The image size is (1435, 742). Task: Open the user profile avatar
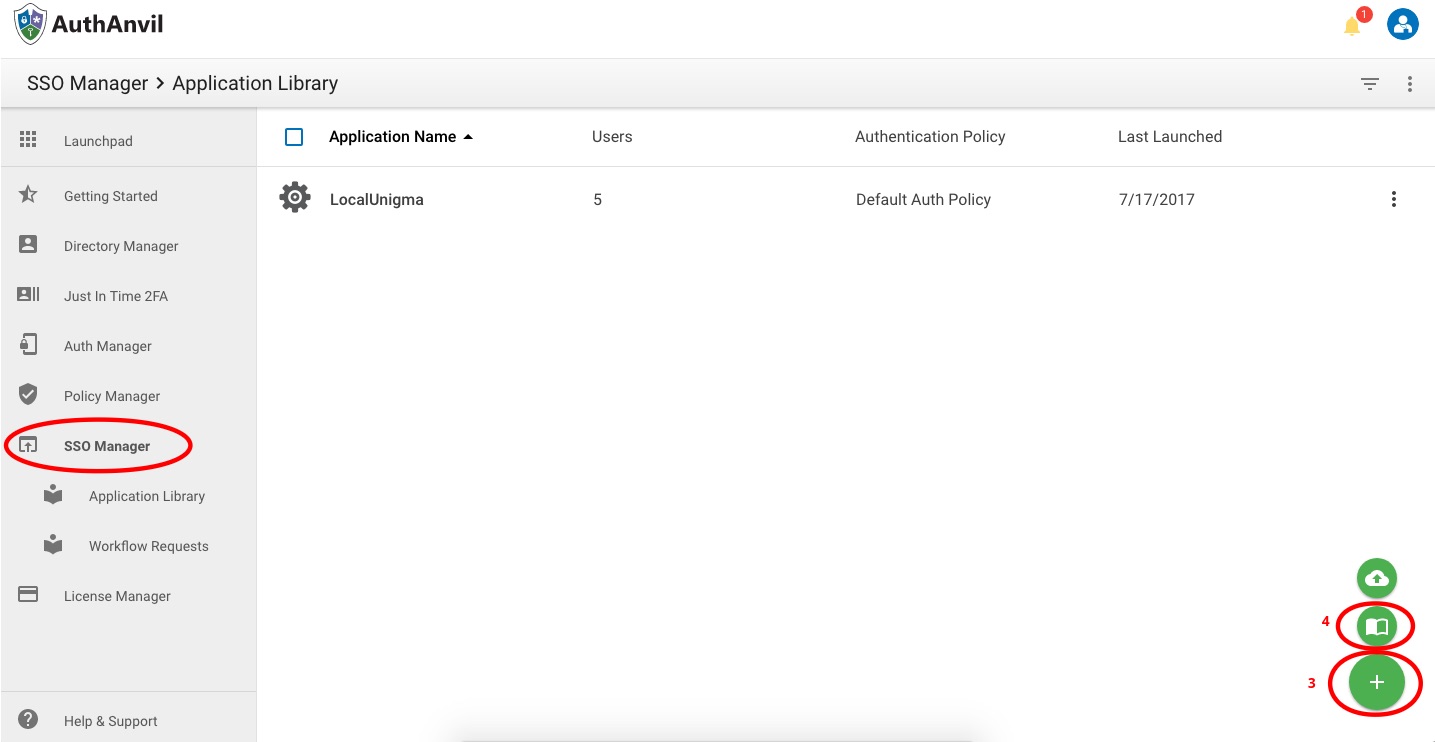pos(1403,24)
